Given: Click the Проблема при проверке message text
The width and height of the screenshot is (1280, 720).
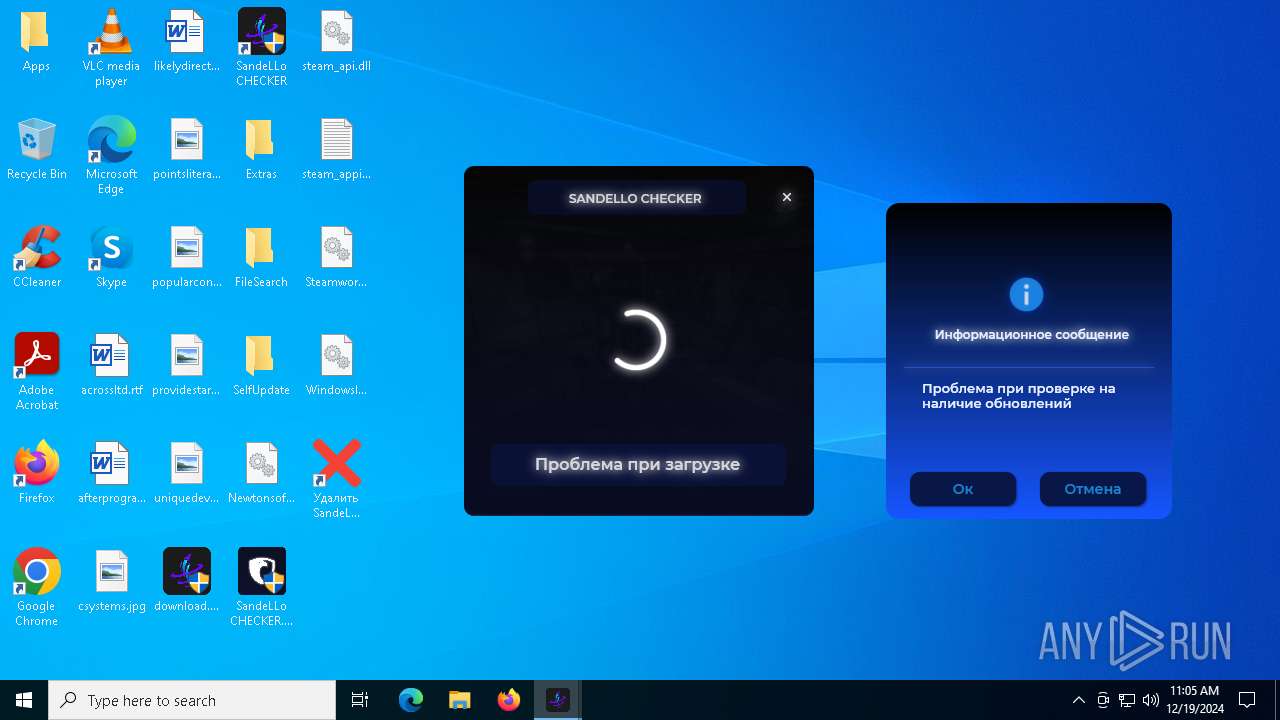Looking at the screenshot, I should click(1018, 396).
